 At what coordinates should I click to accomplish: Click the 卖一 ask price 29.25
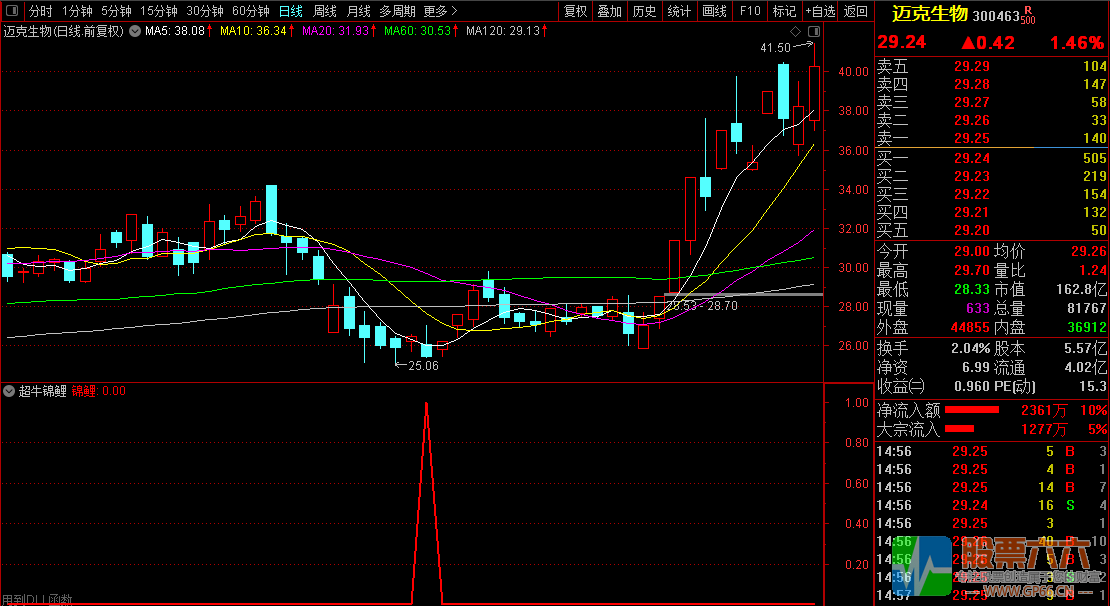click(971, 138)
